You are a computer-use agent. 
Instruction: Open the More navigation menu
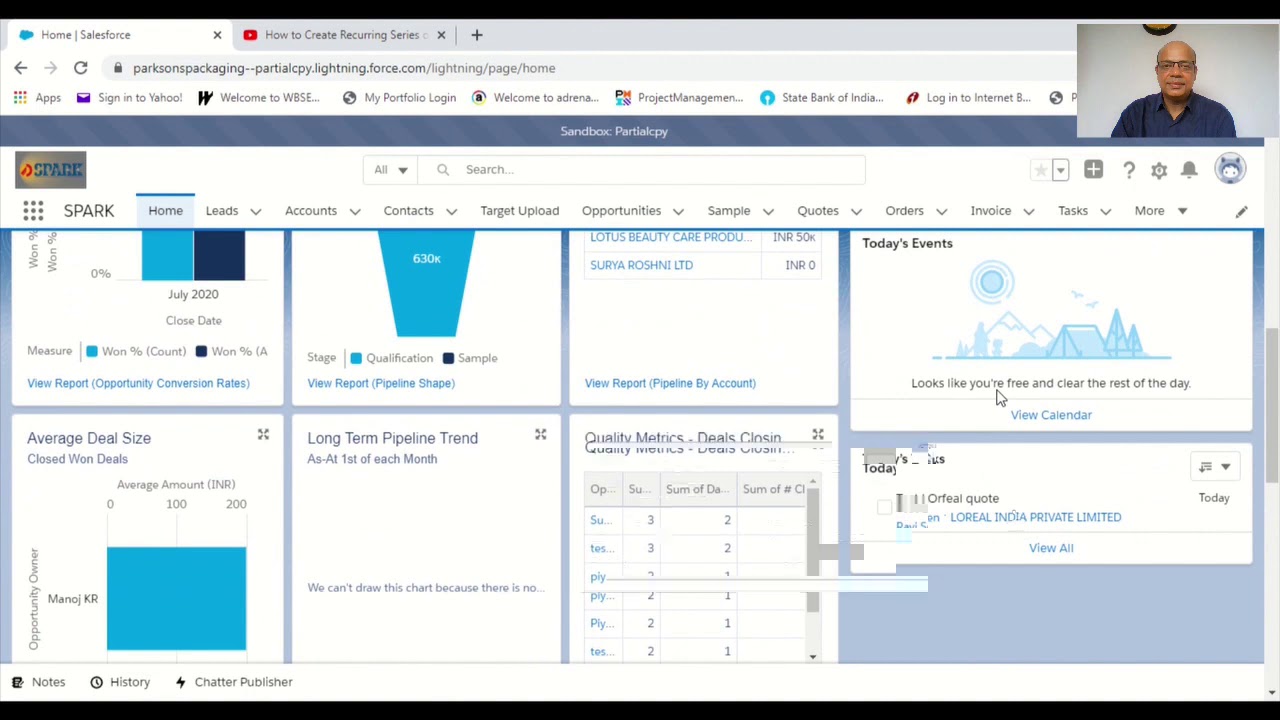click(x=1160, y=211)
